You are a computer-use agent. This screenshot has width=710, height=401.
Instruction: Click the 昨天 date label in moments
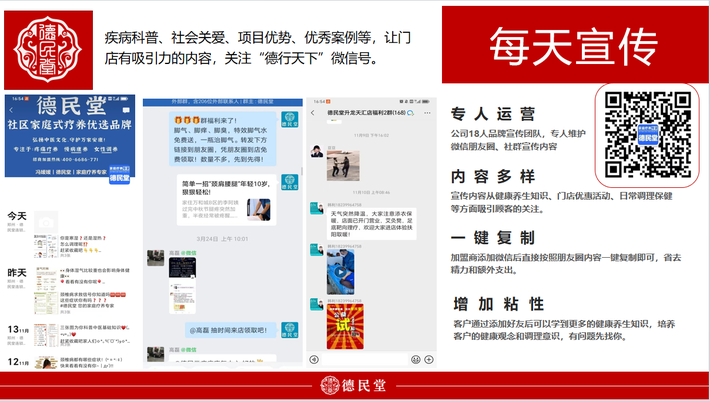point(17,272)
